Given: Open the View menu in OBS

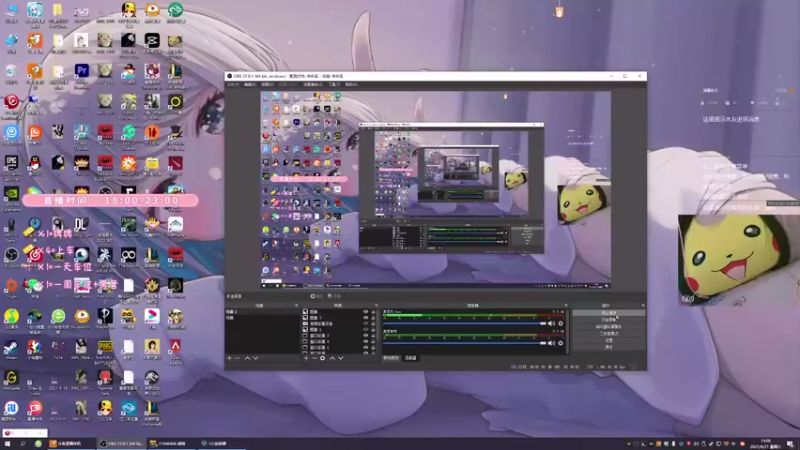Looking at the screenshot, I should 267,84.
